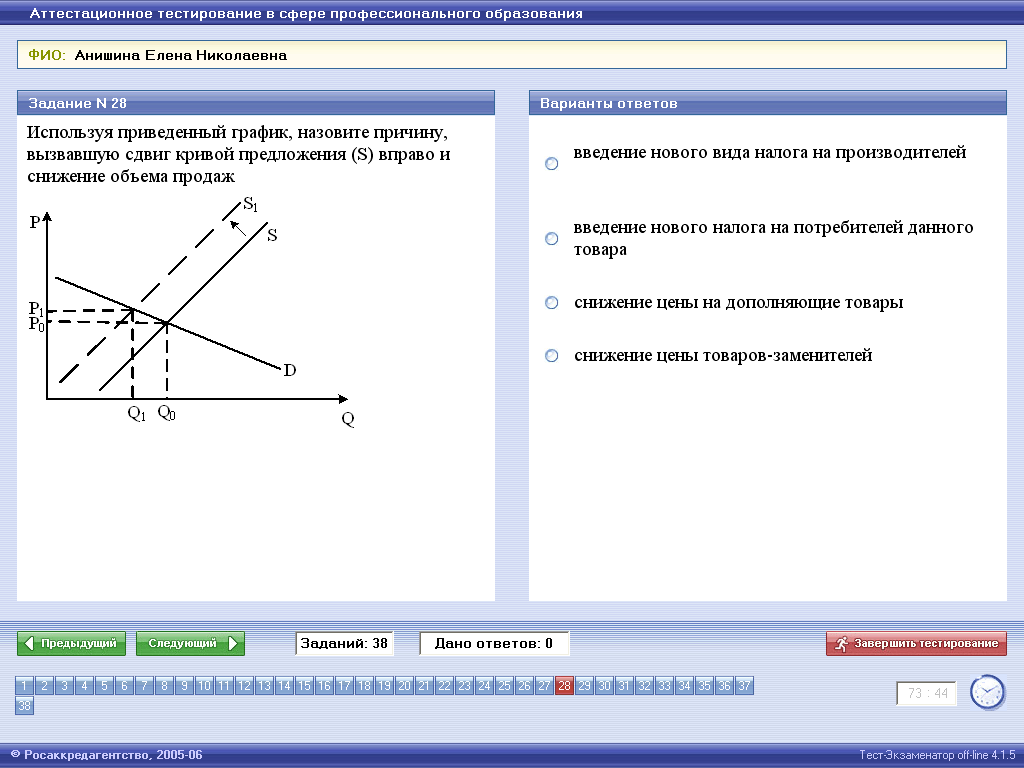Image resolution: width=1024 pixels, height=768 pixels.
Task: Show question 35
Action: pos(704,686)
